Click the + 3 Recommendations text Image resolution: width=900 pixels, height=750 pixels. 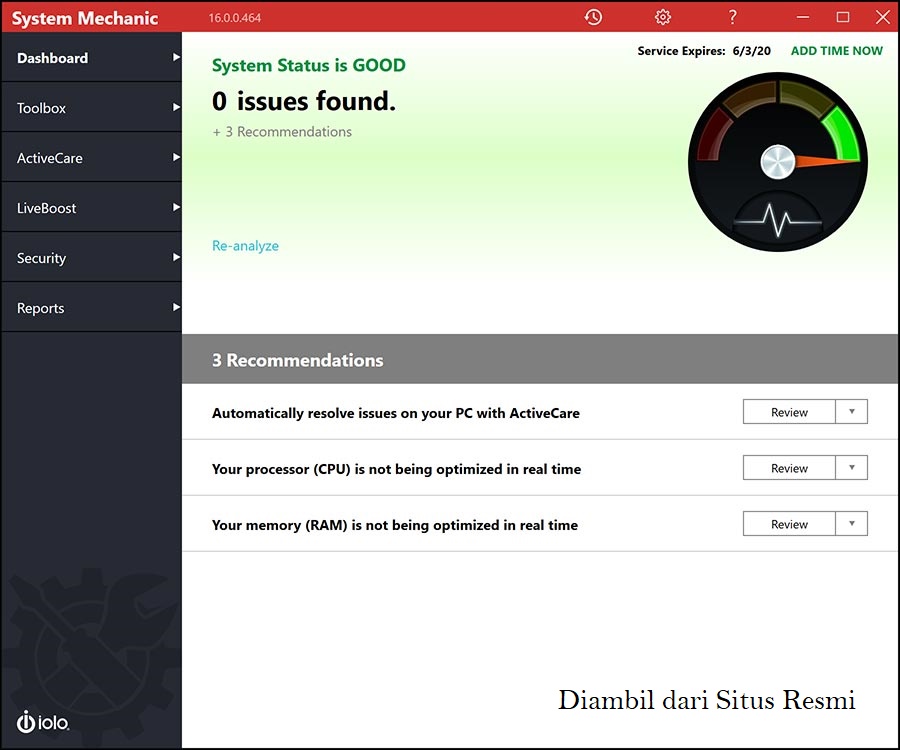coord(281,131)
